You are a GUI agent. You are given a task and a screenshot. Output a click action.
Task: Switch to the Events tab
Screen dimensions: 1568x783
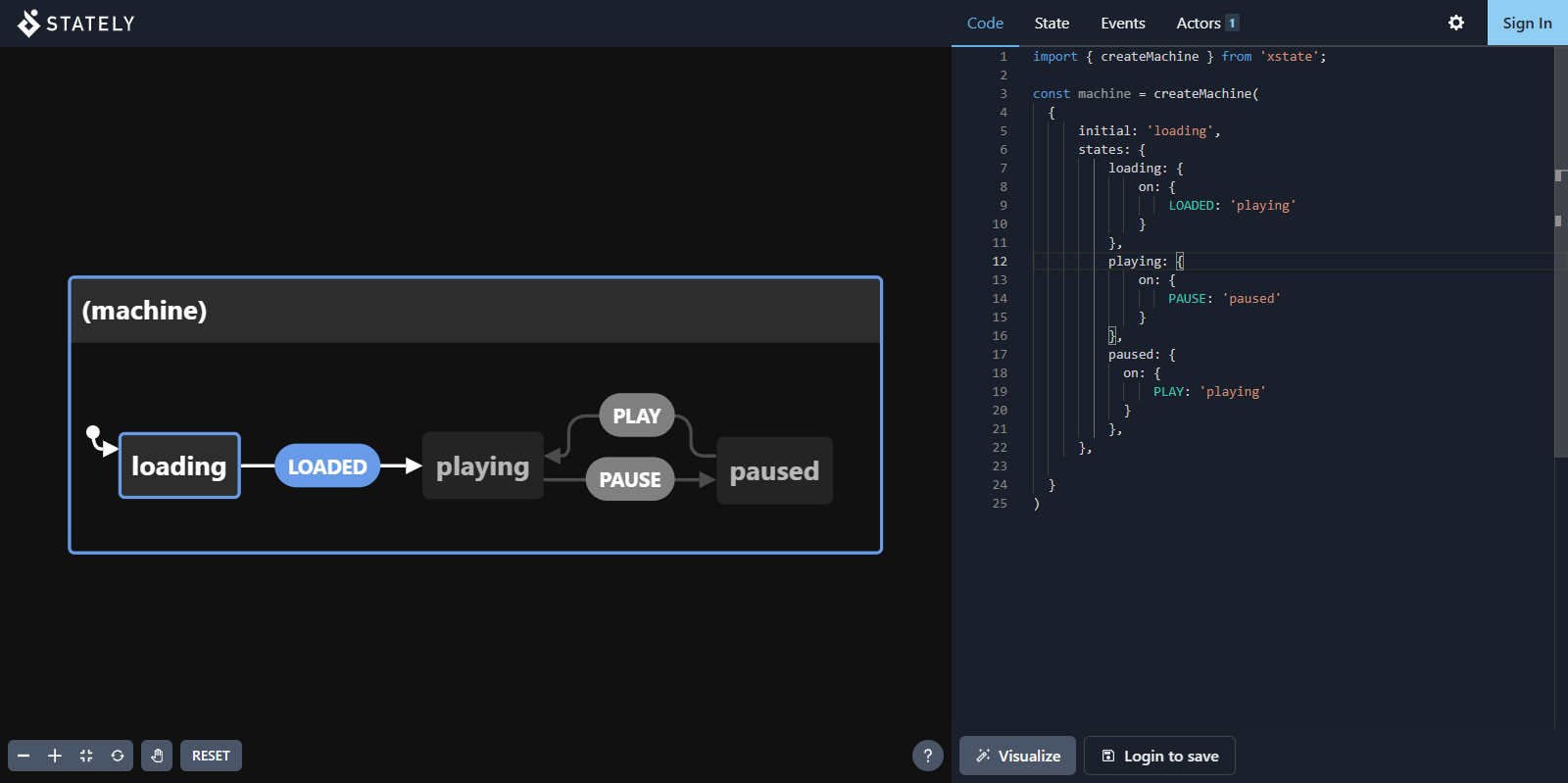[x=1122, y=23]
